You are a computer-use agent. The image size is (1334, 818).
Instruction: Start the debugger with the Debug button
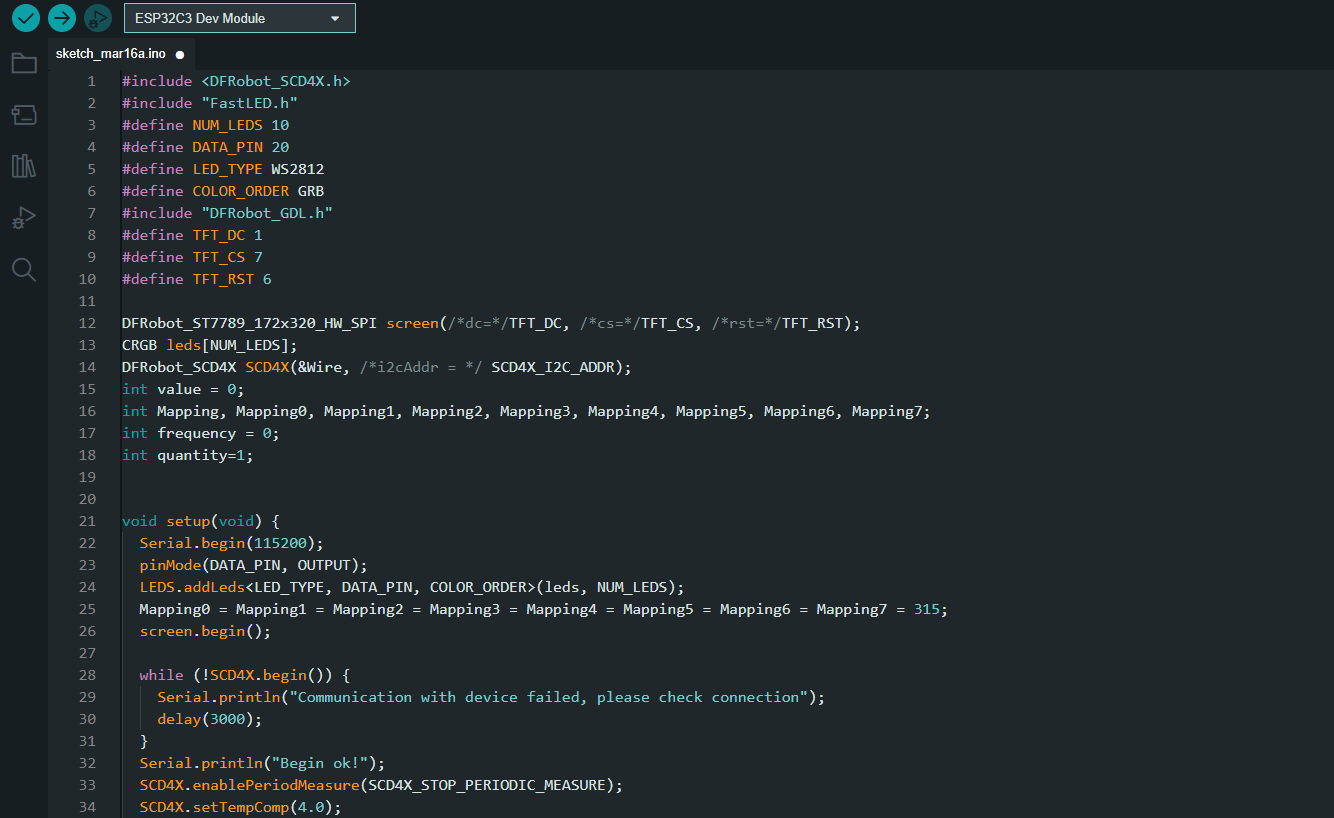97,17
